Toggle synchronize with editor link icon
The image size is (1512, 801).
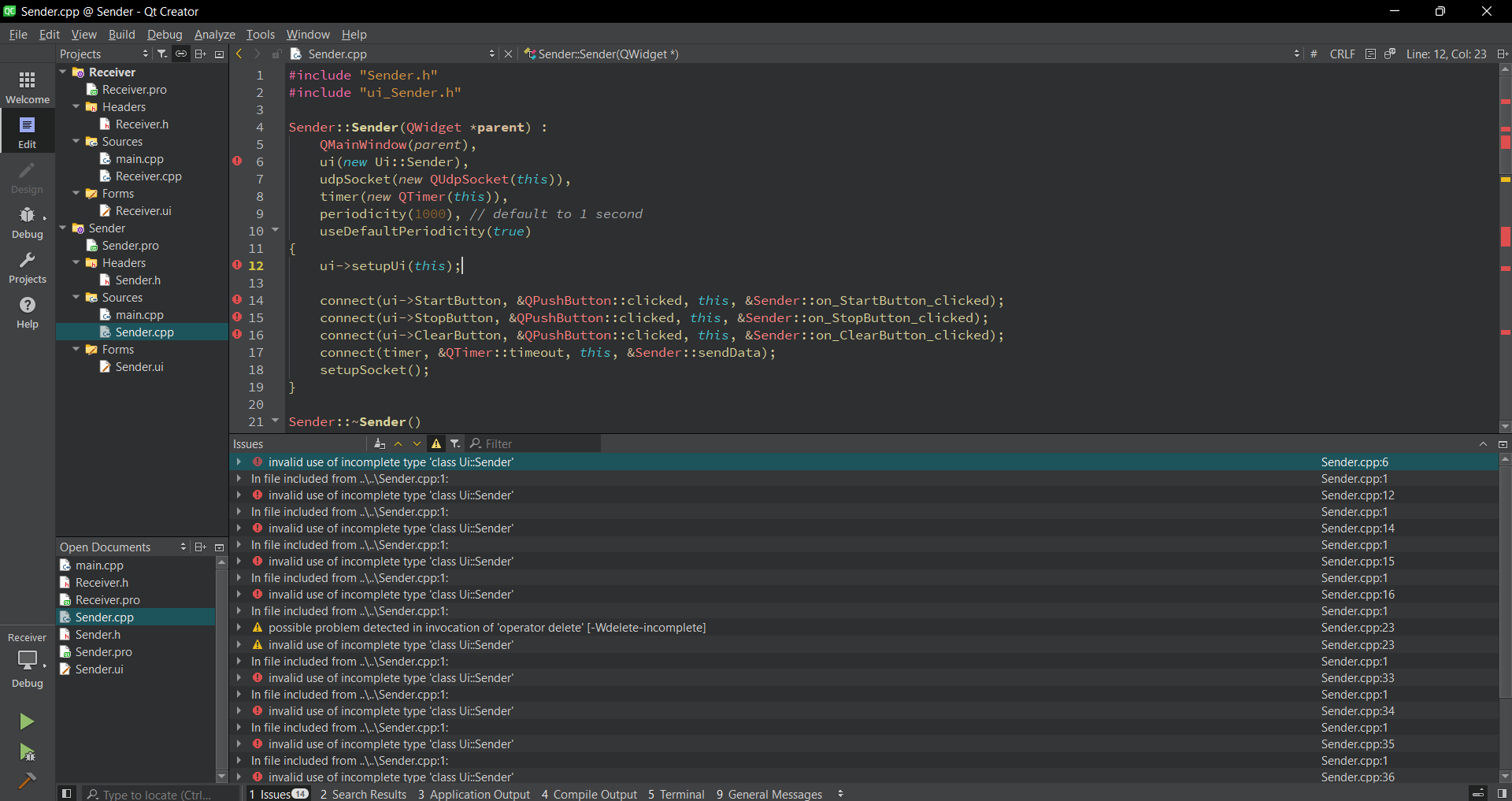coord(181,54)
